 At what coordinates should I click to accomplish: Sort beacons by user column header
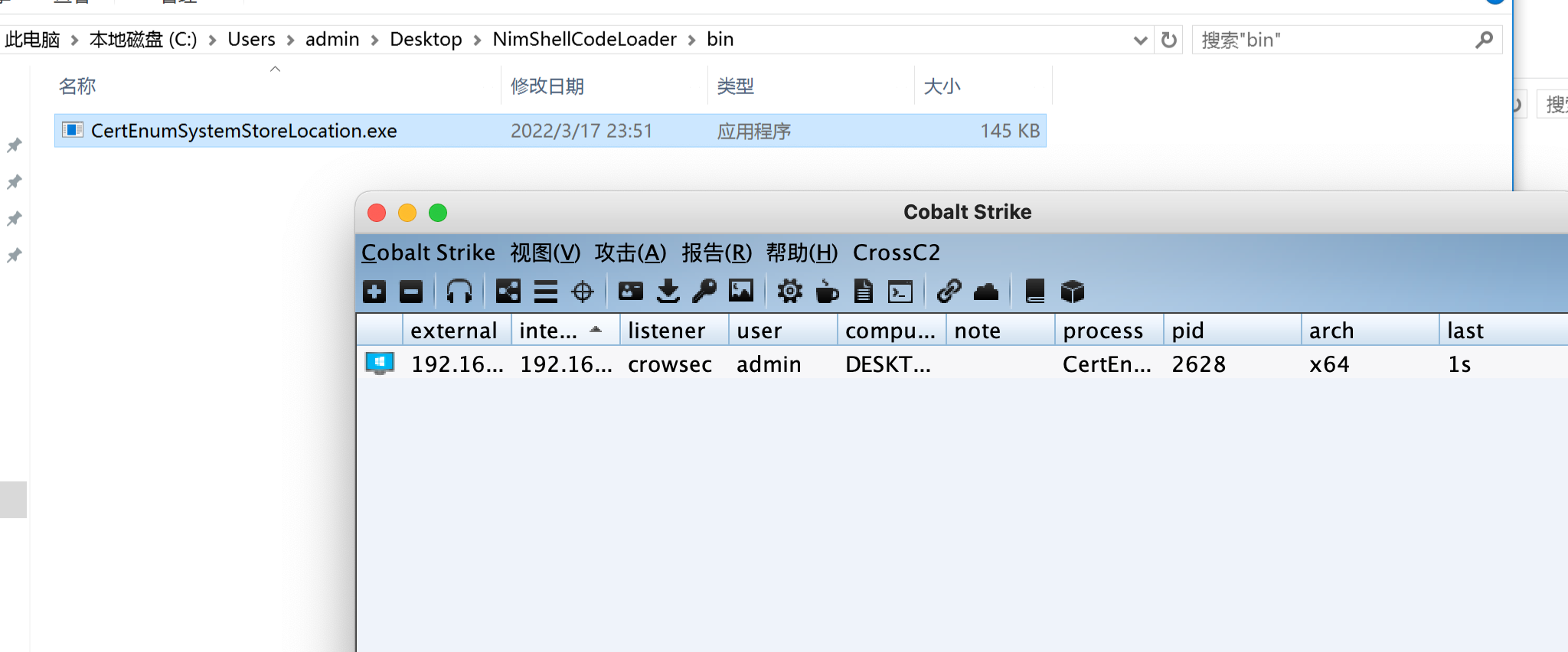(782, 331)
